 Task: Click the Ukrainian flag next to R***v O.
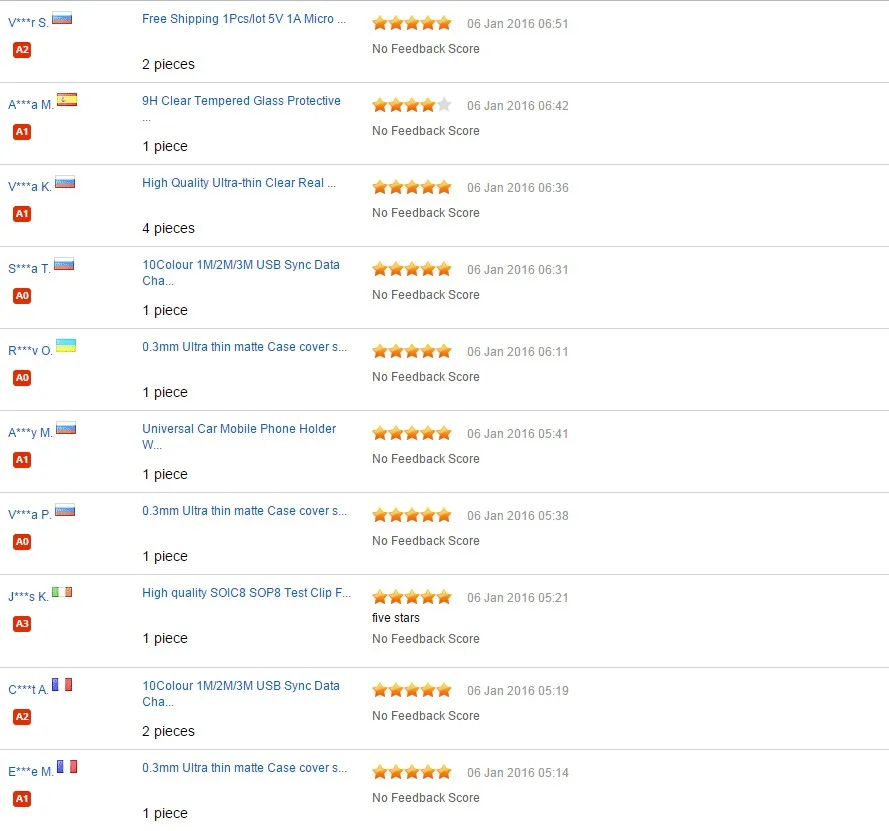(66, 346)
